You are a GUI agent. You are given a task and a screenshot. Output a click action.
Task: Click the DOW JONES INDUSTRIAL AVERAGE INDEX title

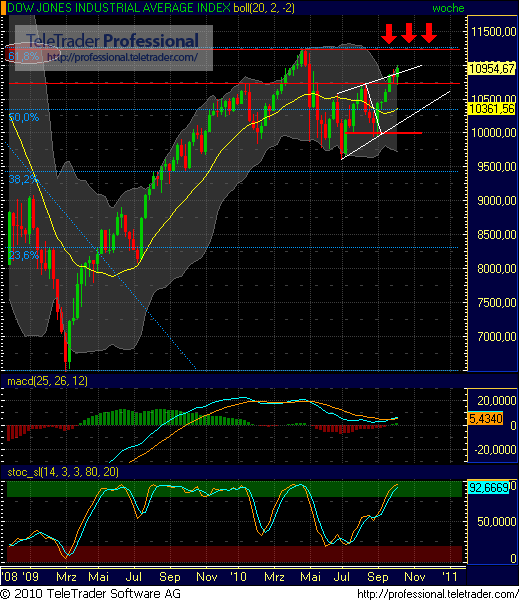(x=119, y=8)
